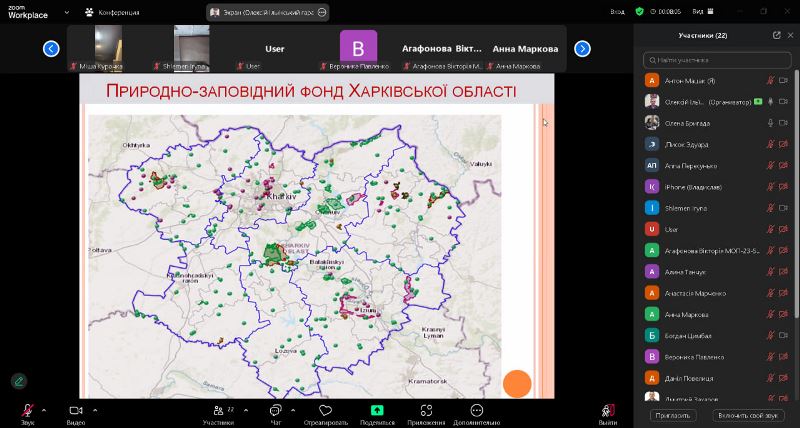The height and width of the screenshot is (428, 800).
Task: Click Богдан Цимбал camera icon
Action: click(783, 336)
